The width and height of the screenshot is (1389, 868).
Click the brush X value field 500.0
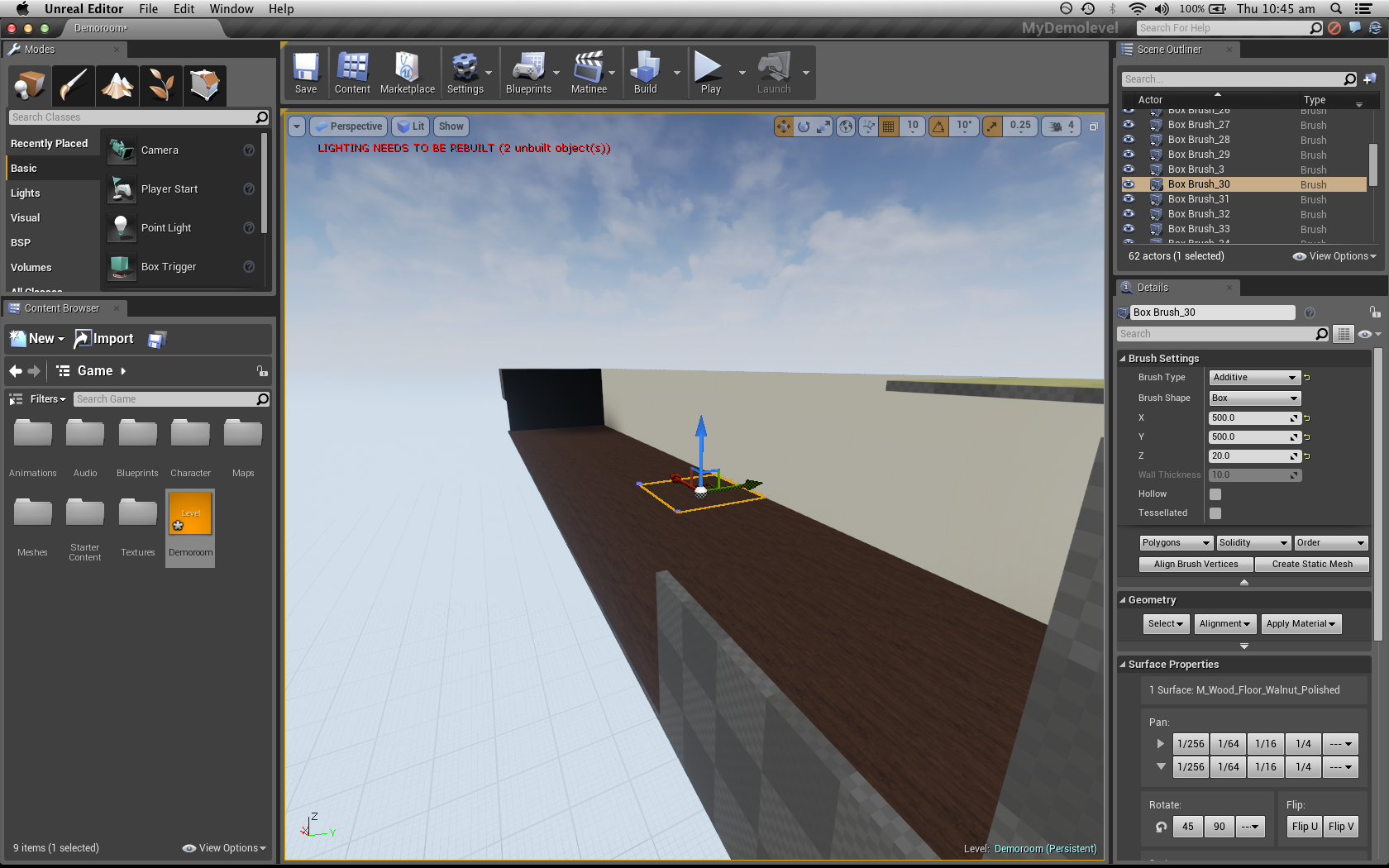(x=1254, y=418)
